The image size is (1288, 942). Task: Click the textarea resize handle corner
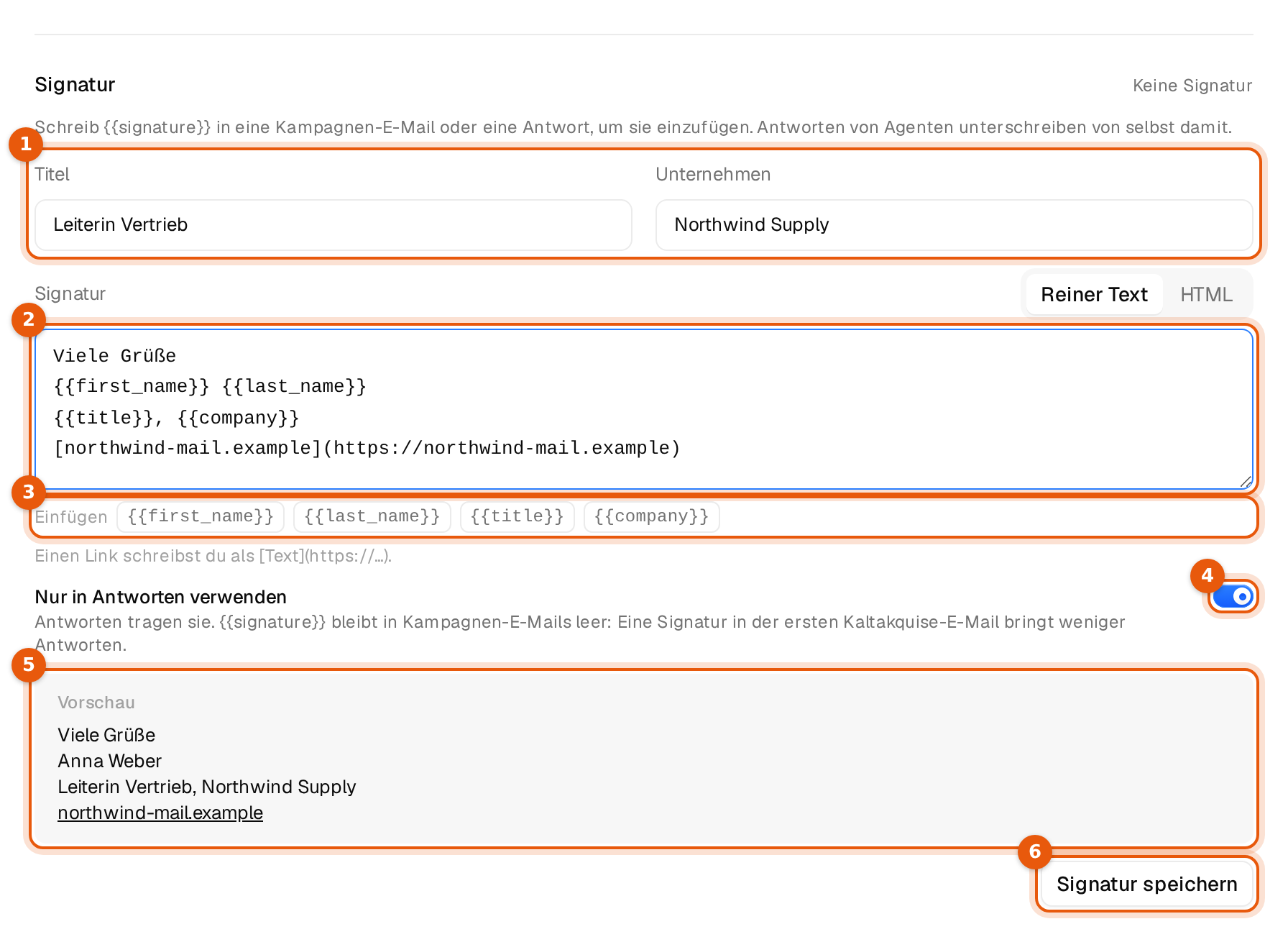coord(1246,482)
